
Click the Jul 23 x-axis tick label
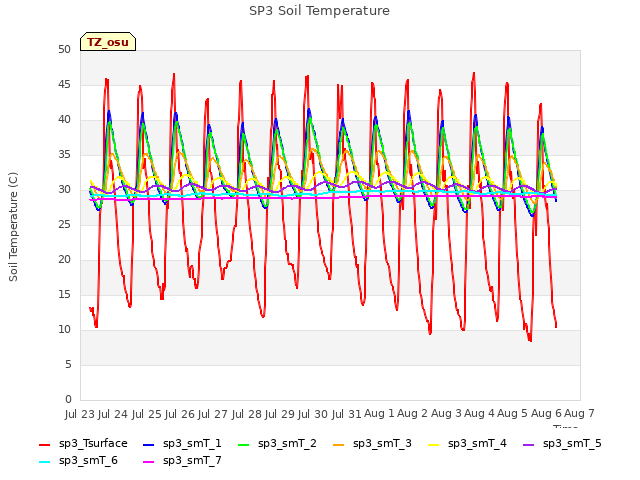80,414
